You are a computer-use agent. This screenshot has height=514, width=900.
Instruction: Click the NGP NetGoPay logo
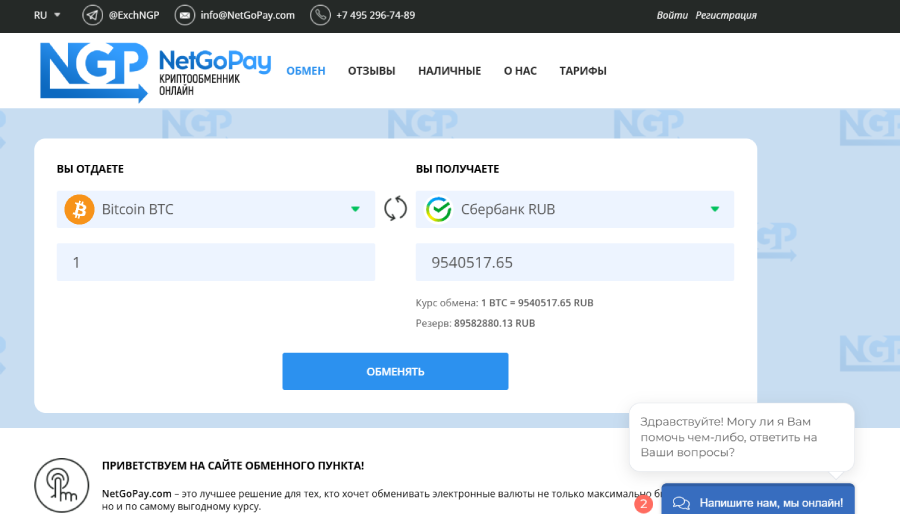click(x=156, y=72)
